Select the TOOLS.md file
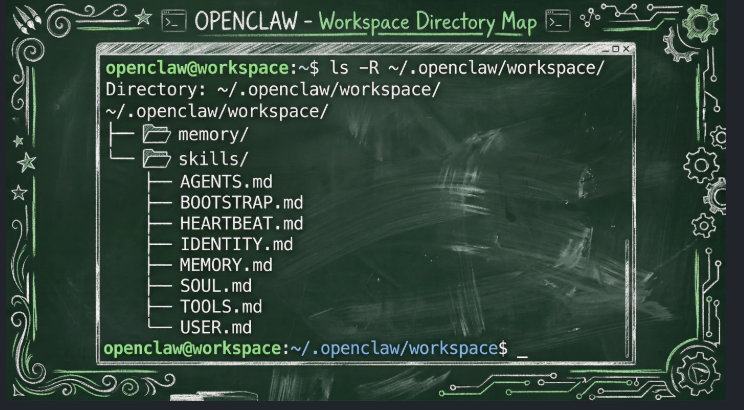 click(x=220, y=307)
